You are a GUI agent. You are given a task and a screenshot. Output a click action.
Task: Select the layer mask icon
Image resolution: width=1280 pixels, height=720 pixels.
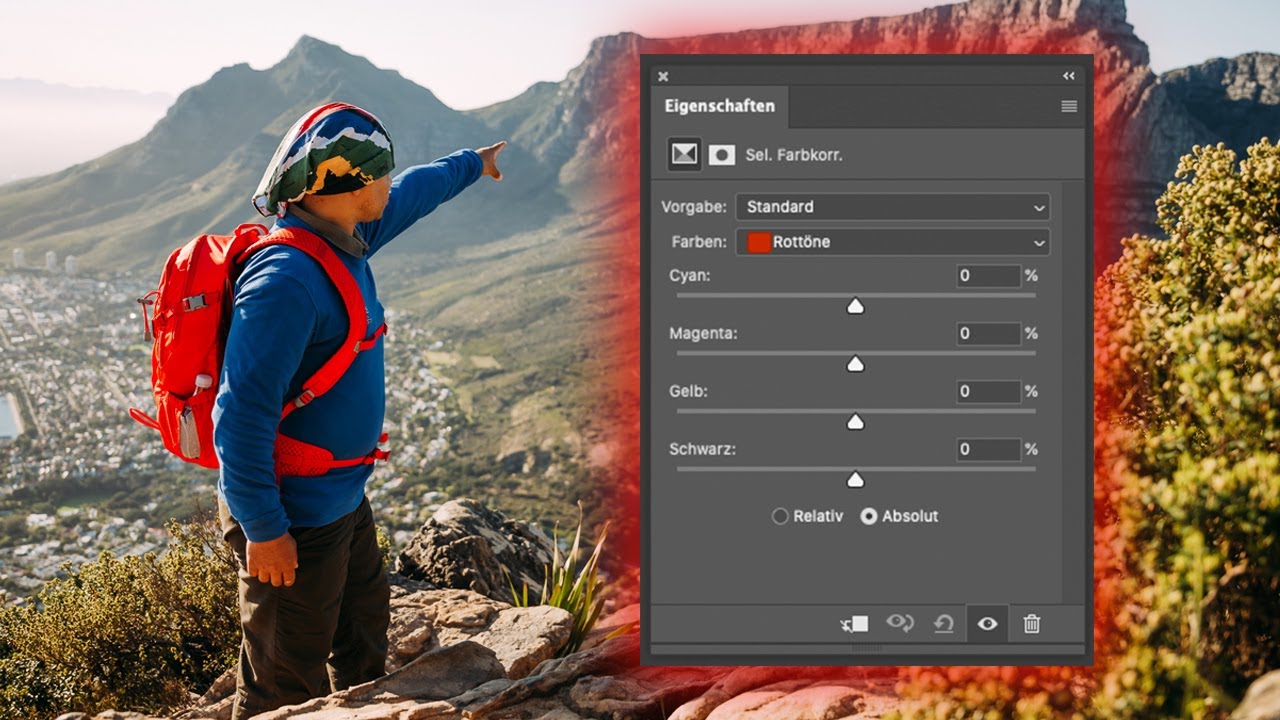click(x=721, y=155)
